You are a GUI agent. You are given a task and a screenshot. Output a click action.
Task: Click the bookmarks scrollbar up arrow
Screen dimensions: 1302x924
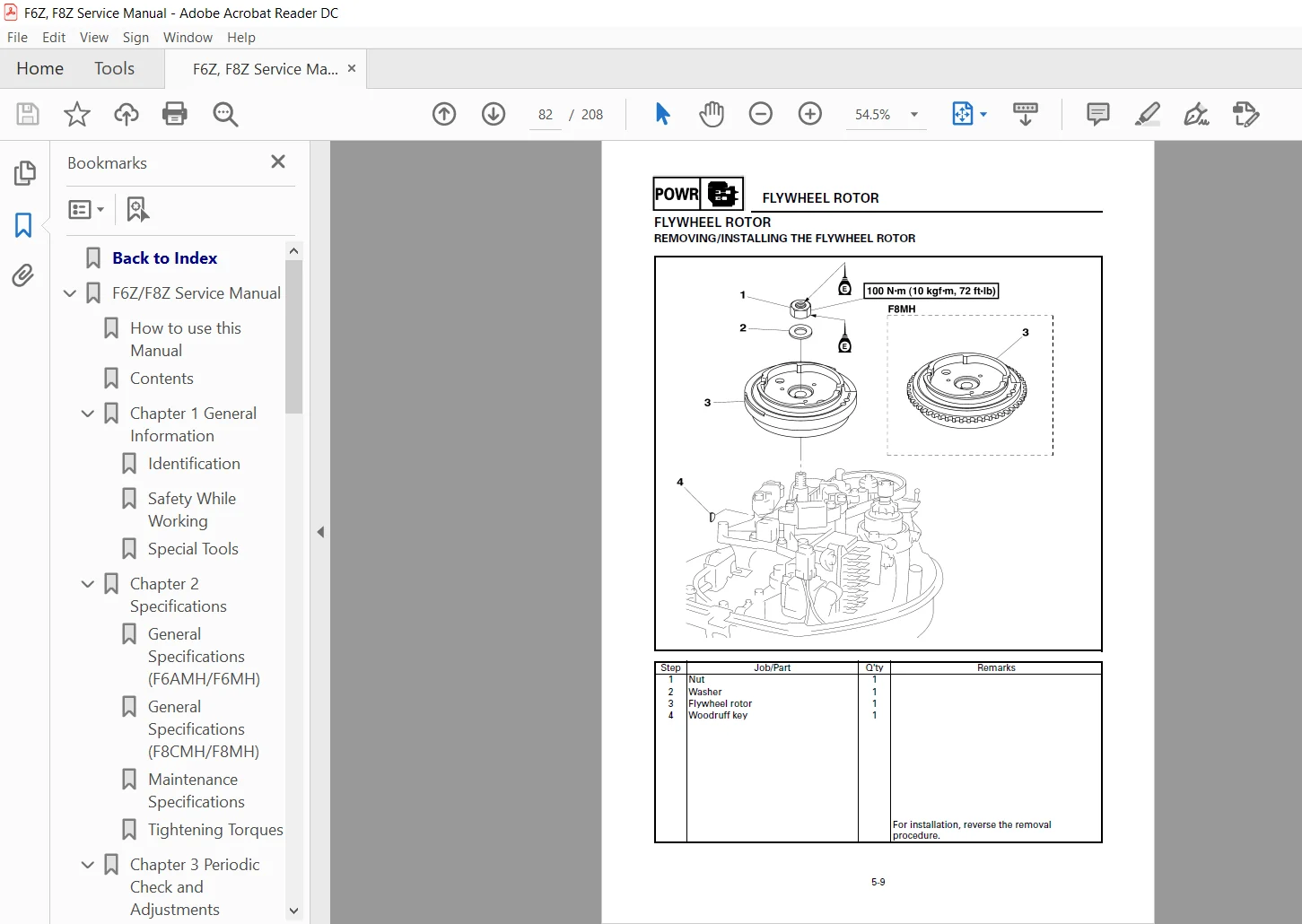pyautogui.click(x=293, y=250)
